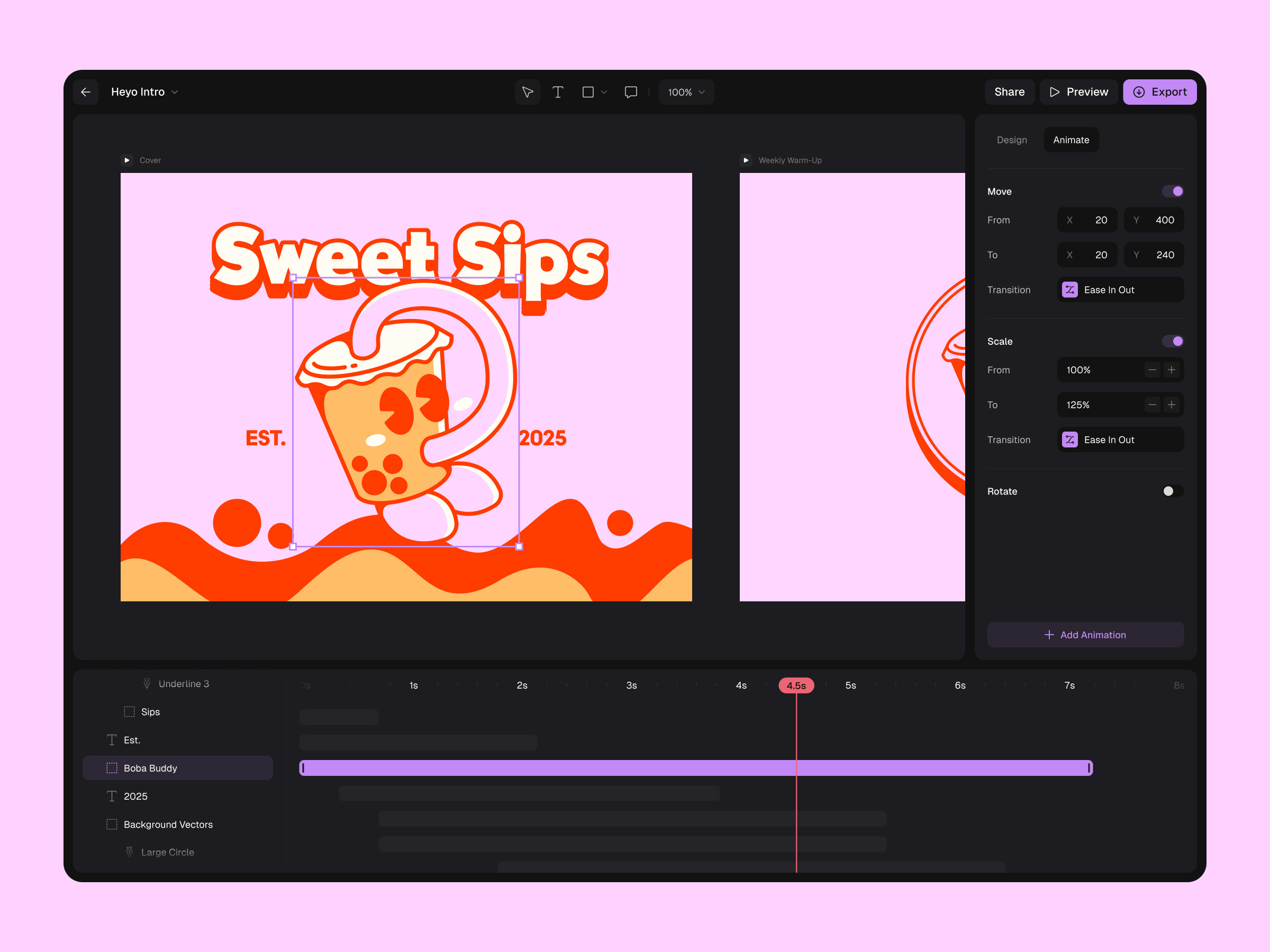Image resolution: width=1270 pixels, height=952 pixels.
Task: Click the play icon next to Cover
Action: tap(127, 160)
